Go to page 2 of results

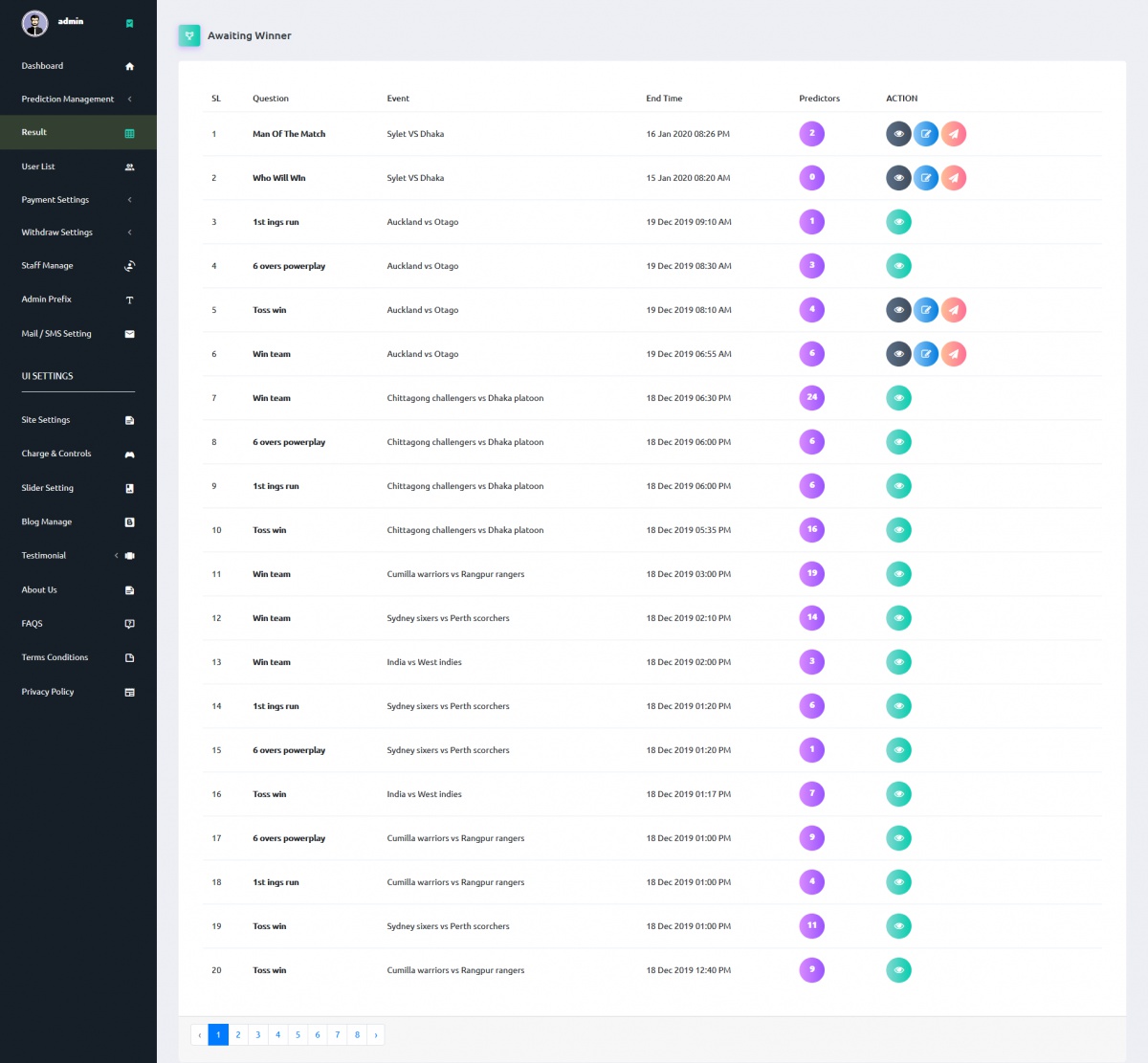(238, 1034)
